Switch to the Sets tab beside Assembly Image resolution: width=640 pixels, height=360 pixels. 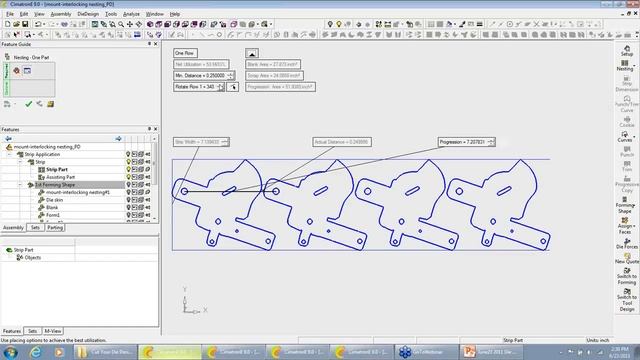pyautogui.click(x=35, y=227)
